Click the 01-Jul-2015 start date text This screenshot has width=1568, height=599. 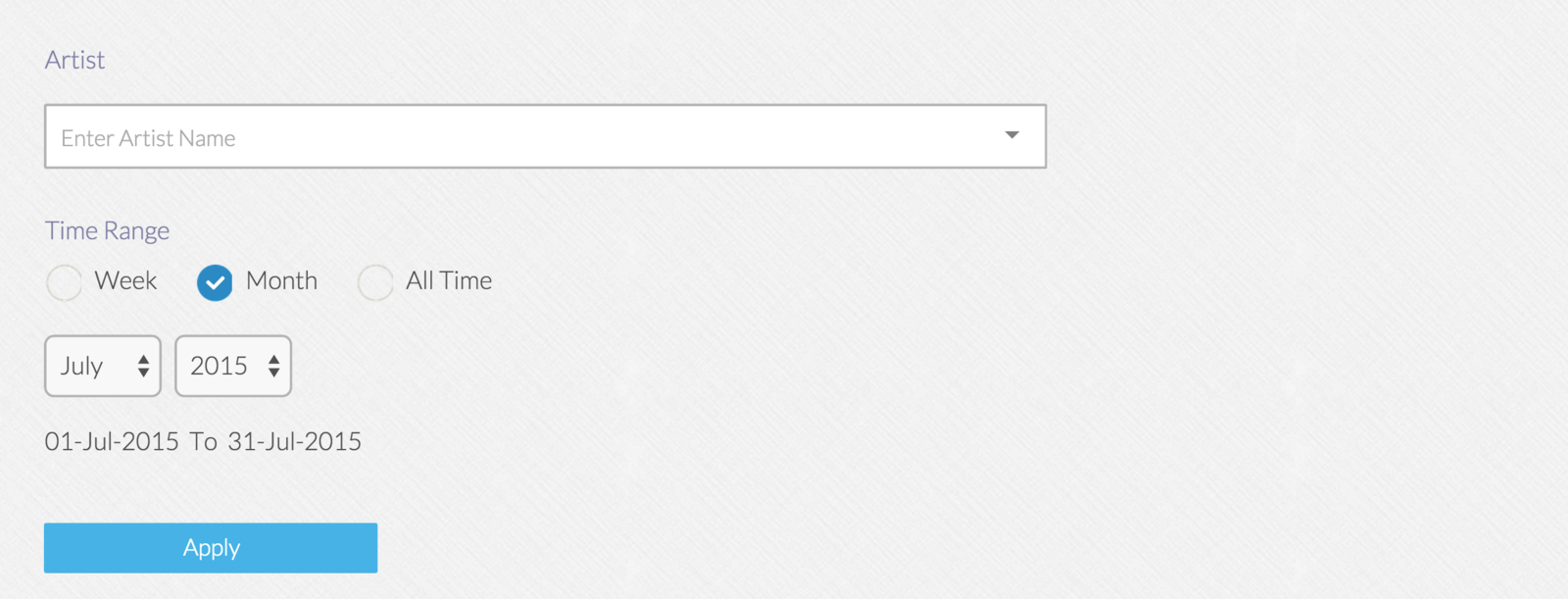tap(112, 441)
